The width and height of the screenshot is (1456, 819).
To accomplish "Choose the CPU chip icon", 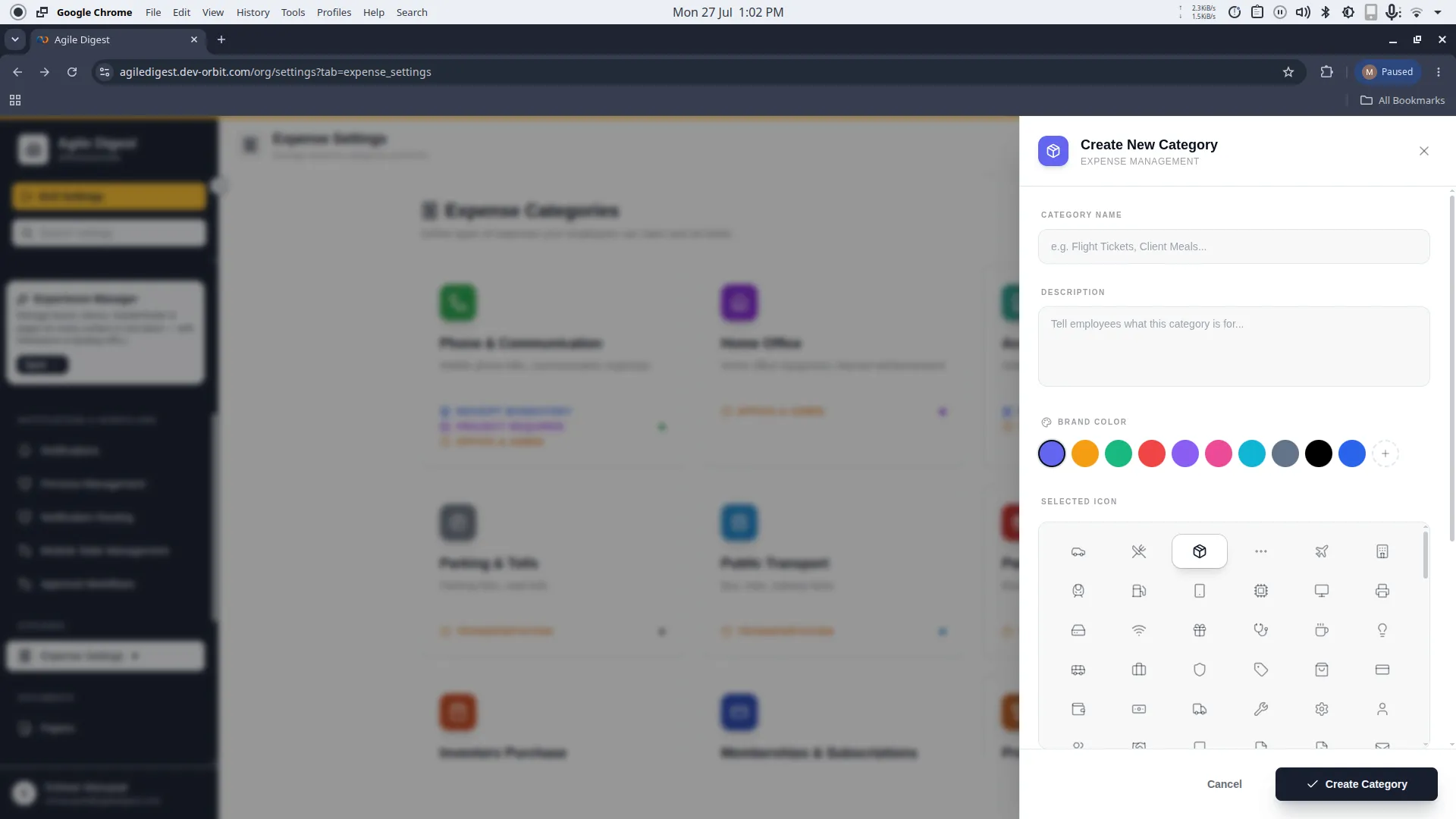I will pos(1260,591).
